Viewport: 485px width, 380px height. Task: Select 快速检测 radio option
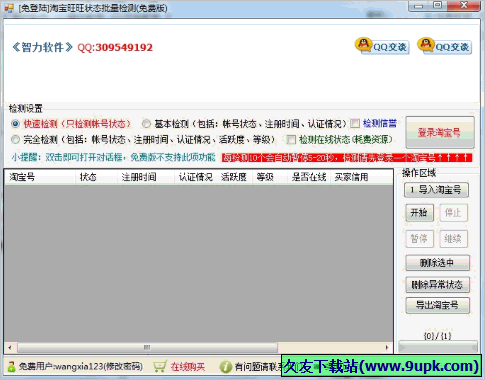tap(15, 124)
